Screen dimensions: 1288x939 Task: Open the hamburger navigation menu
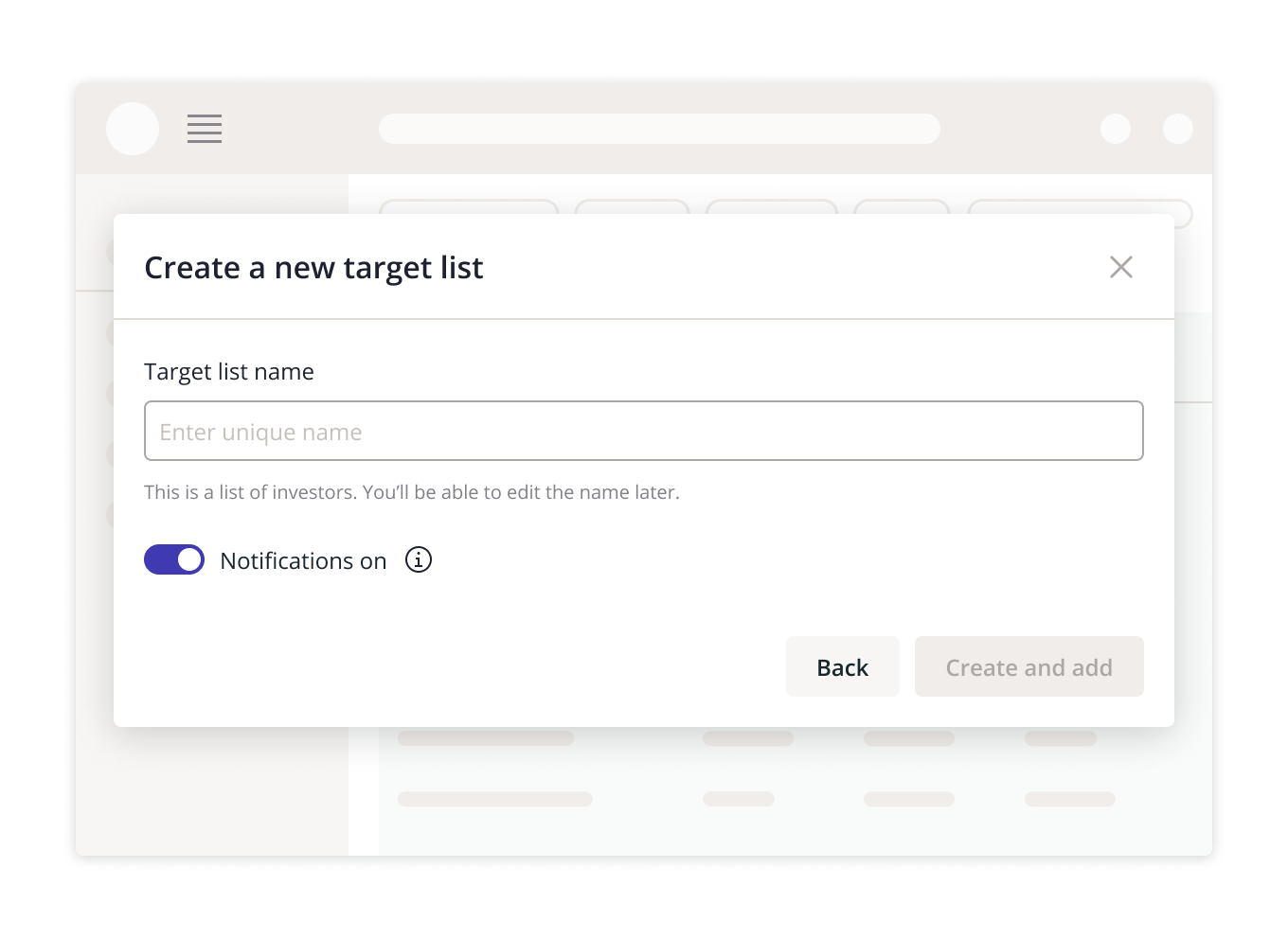coord(204,129)
